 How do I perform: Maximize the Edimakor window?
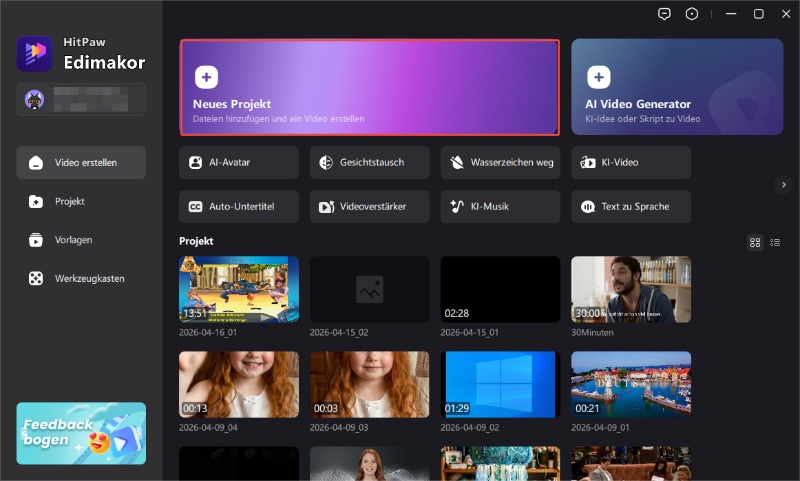pos(759,14)
